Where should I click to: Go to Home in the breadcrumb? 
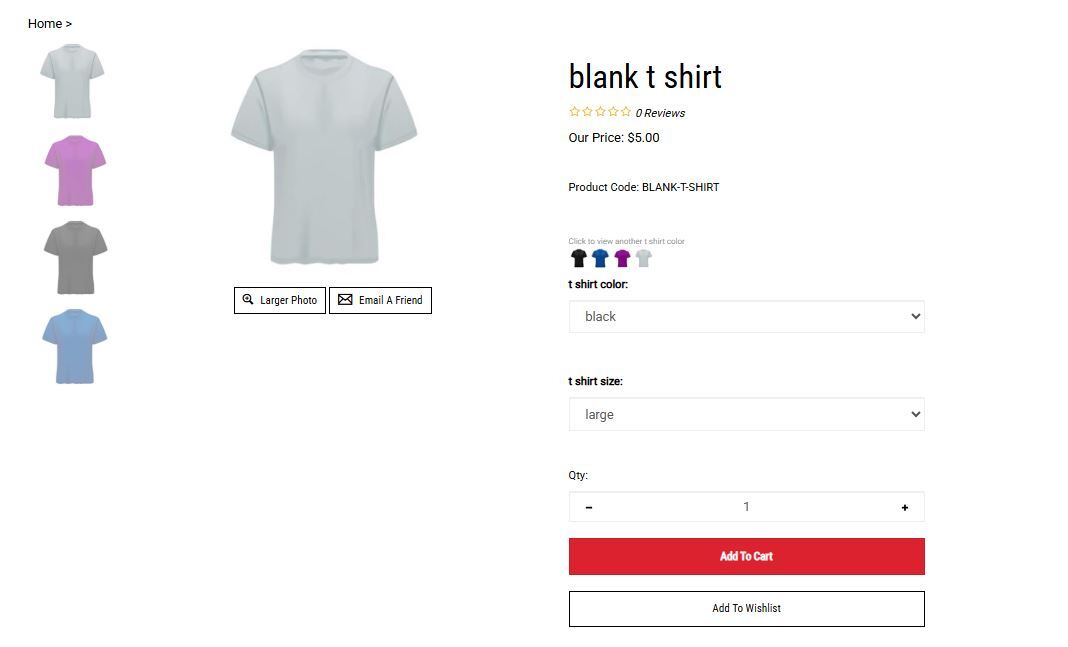(45, 24)
